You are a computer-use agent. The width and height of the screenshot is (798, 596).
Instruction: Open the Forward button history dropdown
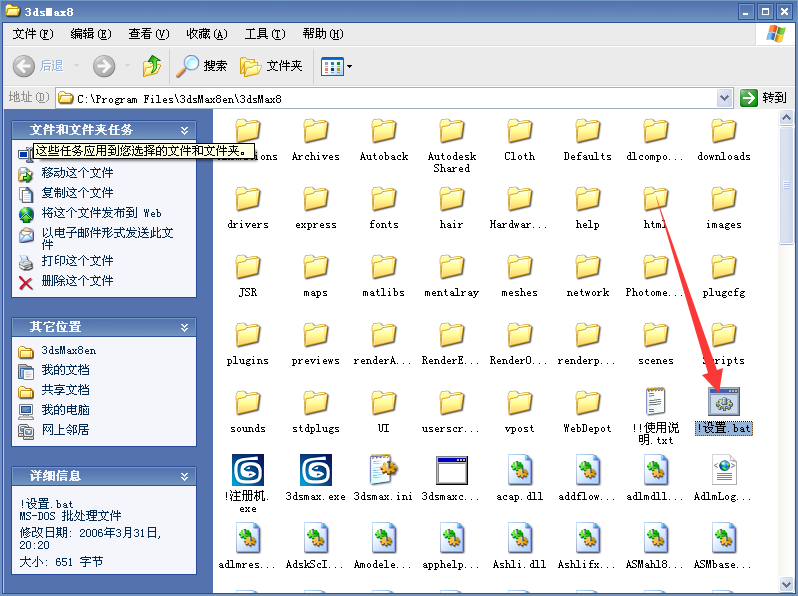pyautogui.click(x=127, y=66)
